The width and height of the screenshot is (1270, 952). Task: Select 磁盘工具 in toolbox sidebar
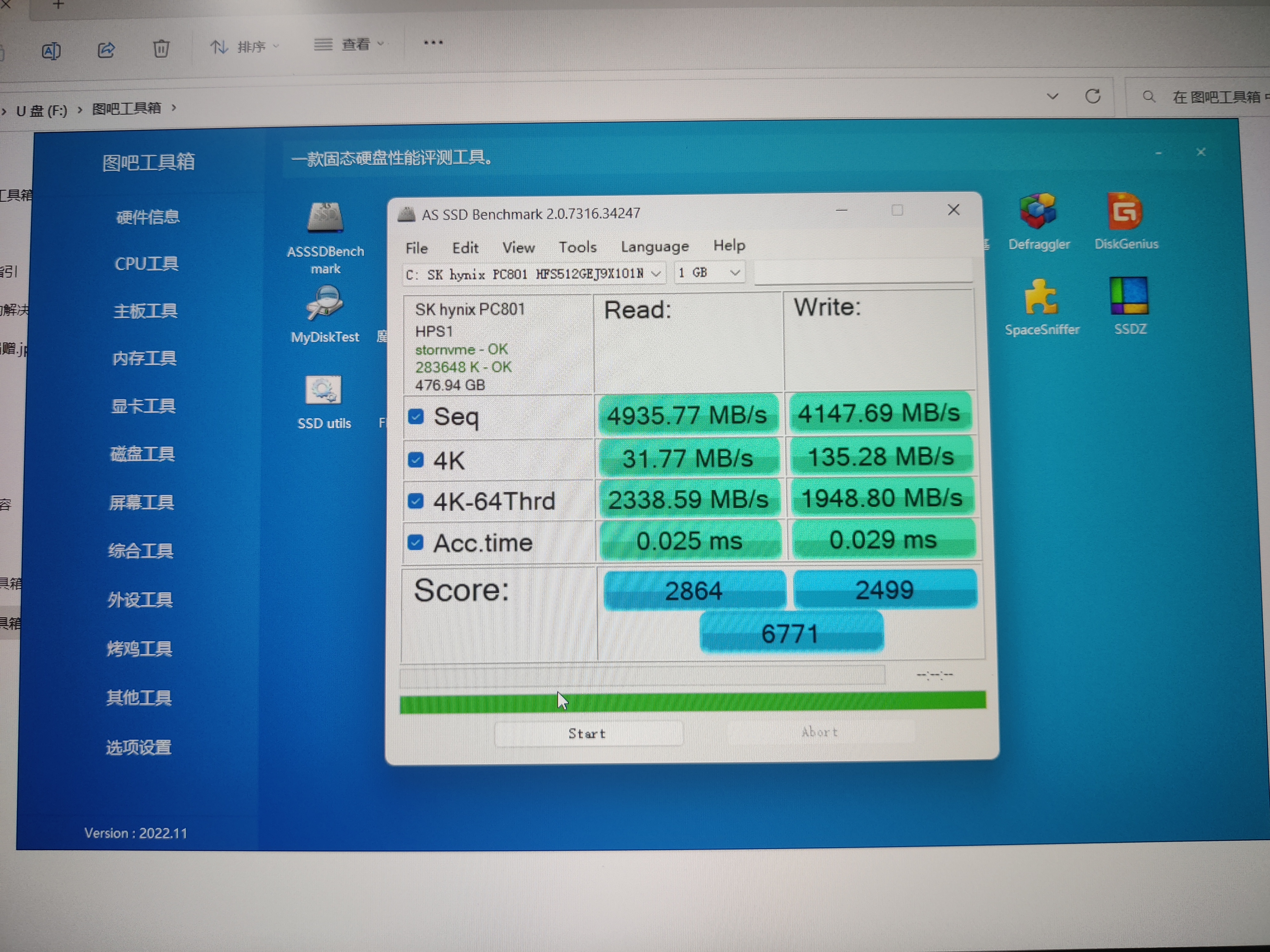(142, 454)
